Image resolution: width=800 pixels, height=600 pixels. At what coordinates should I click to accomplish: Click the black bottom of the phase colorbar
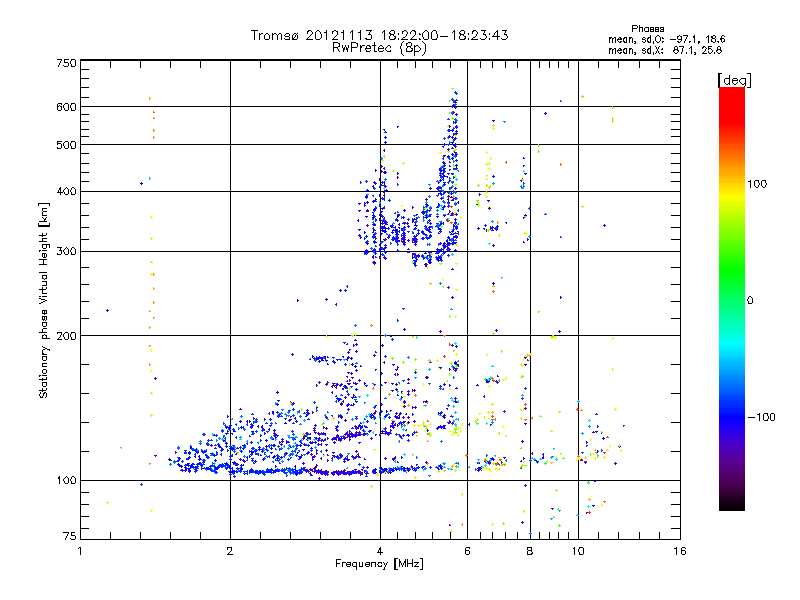point(732,504)
